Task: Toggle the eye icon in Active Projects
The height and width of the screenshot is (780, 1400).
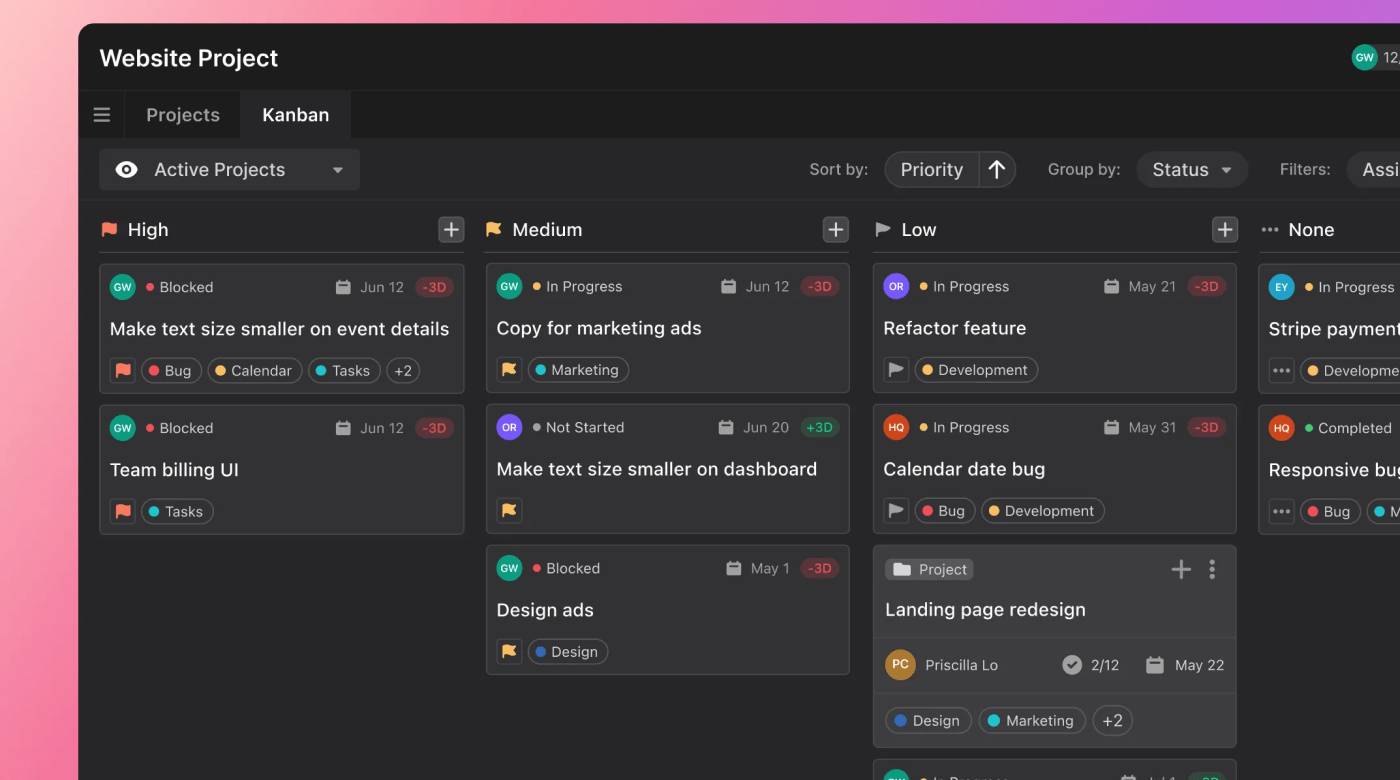Action: [x=127, y=170]
